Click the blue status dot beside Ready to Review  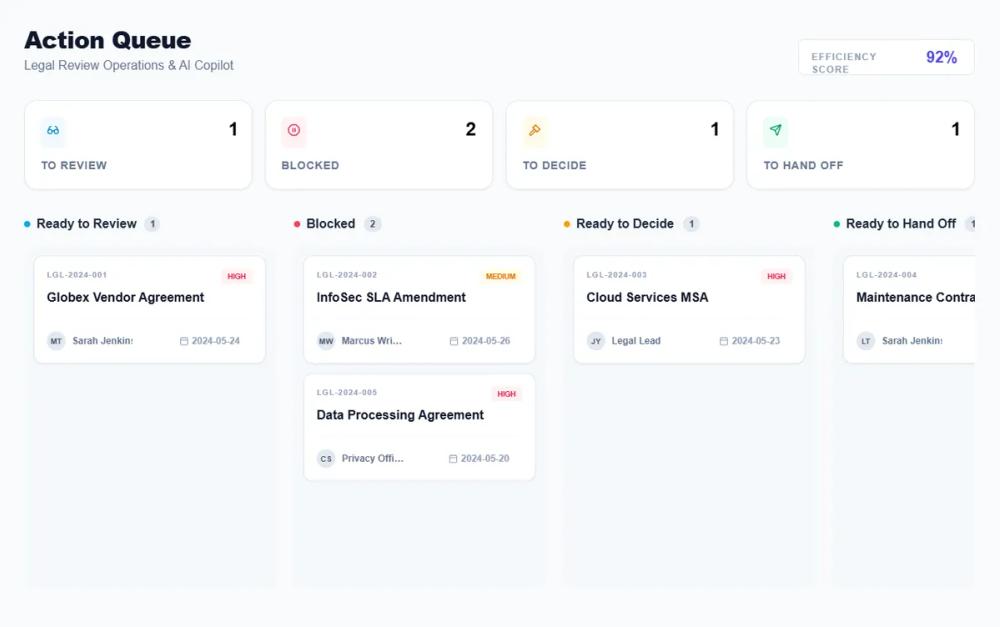[26, 224]
